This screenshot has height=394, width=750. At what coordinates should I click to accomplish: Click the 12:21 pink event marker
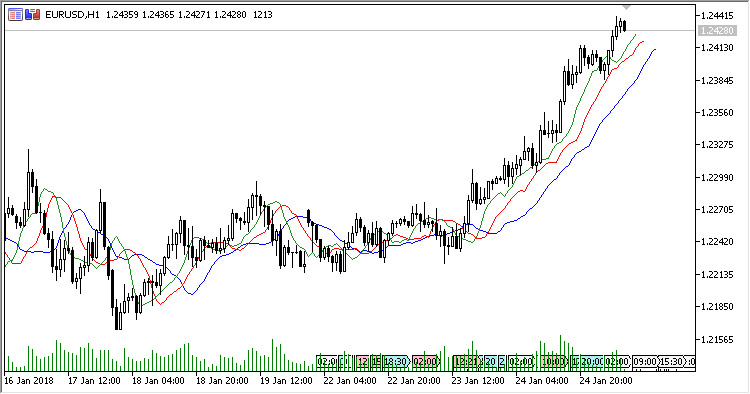point(468,361)
